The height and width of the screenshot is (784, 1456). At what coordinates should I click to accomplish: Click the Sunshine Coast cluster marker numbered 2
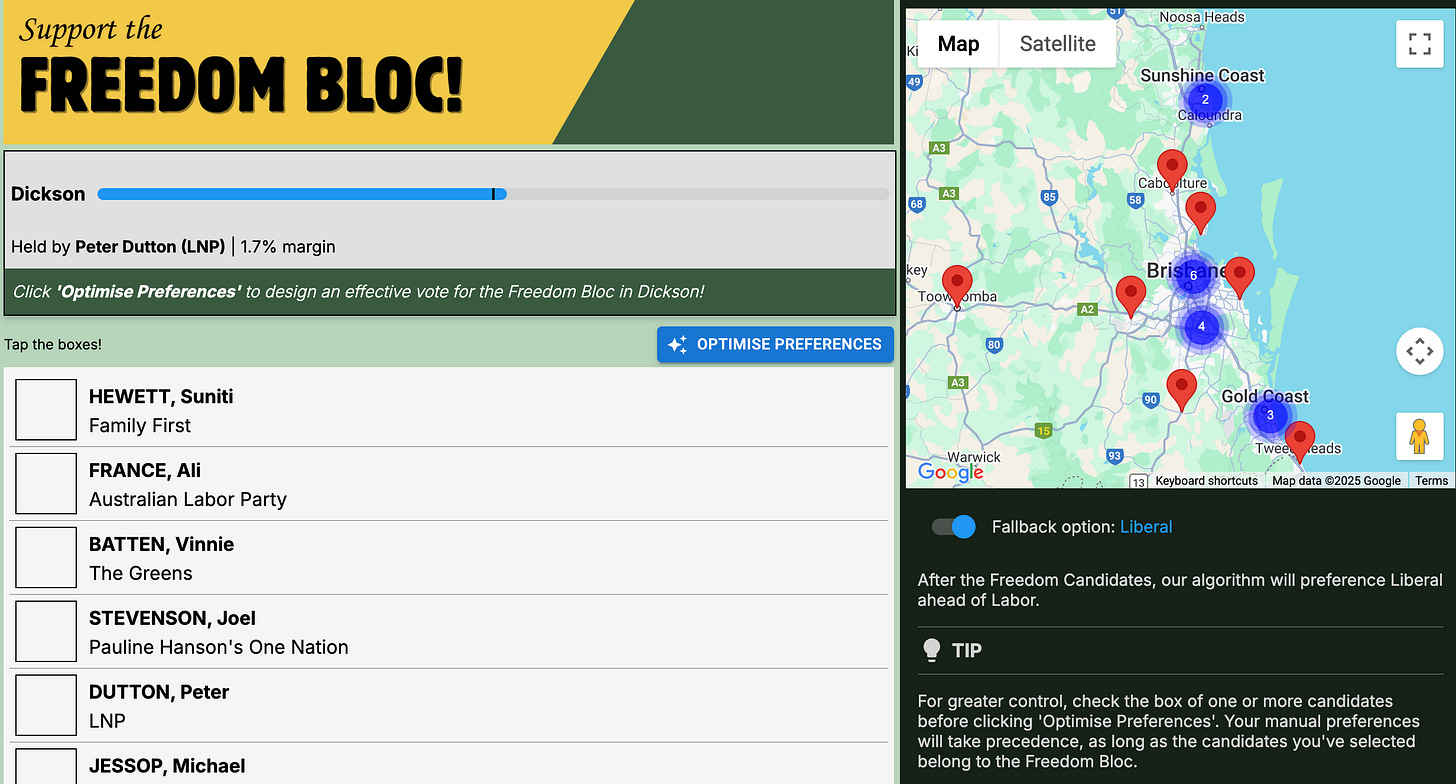tap(1205, 99)
